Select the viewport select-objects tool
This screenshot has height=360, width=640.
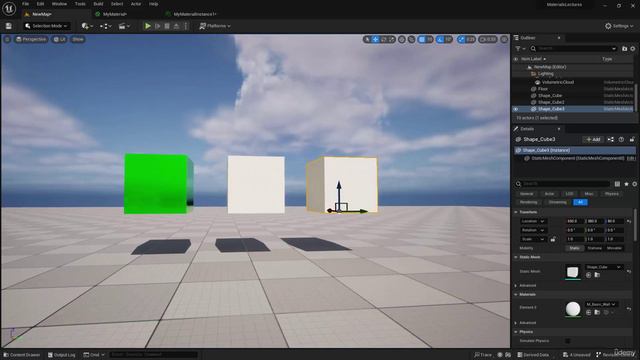(367, 40)
